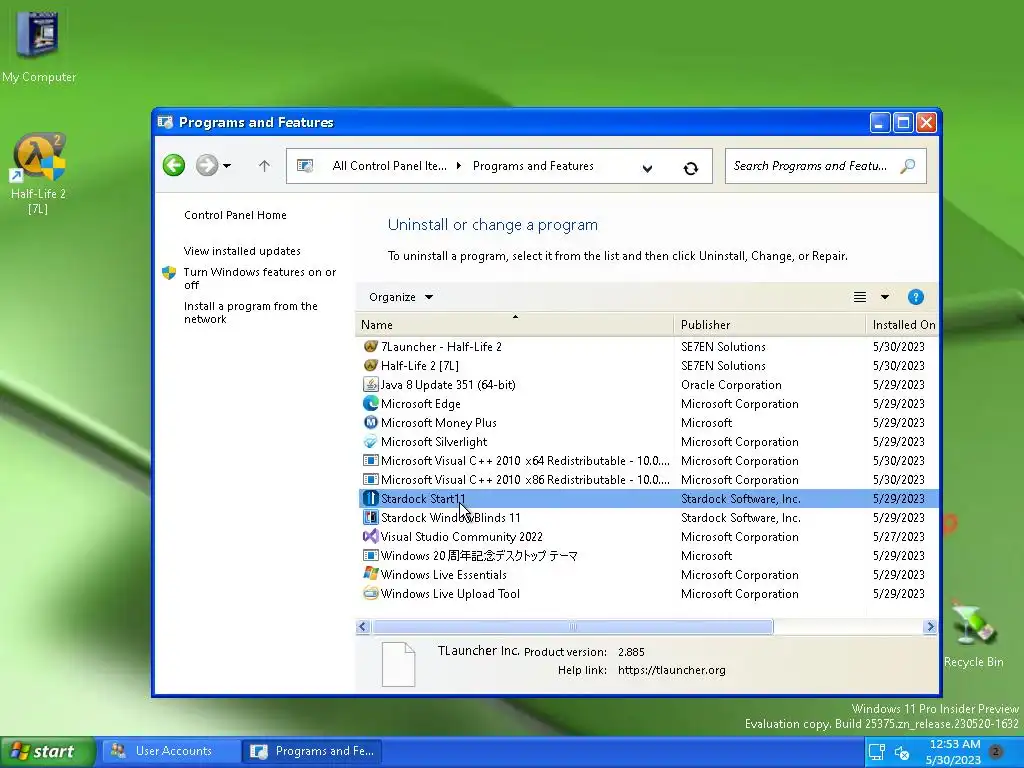This screenshot has width=1024, height=768.
Task: Select Stardock WindowBlinds 11 icon
Action: click(x=370, y=517)
